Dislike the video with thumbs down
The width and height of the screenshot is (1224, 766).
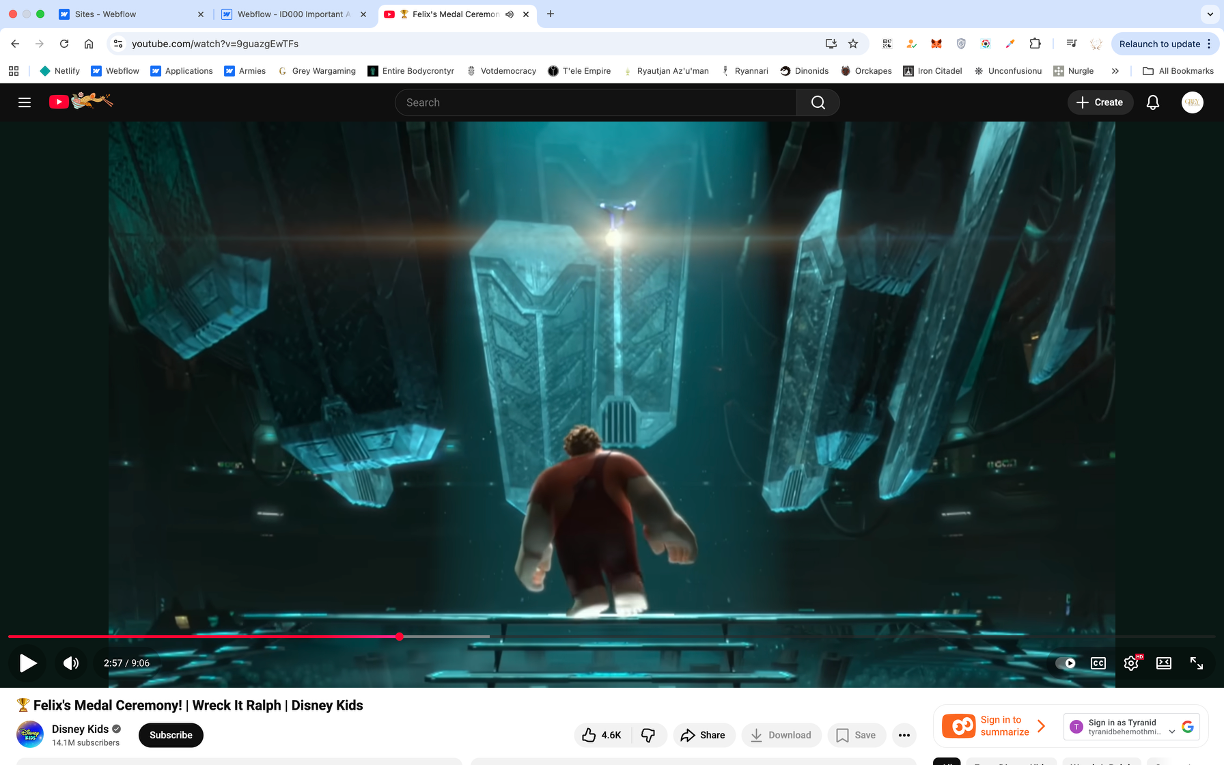pyautogui.click(x=648, y=735)
